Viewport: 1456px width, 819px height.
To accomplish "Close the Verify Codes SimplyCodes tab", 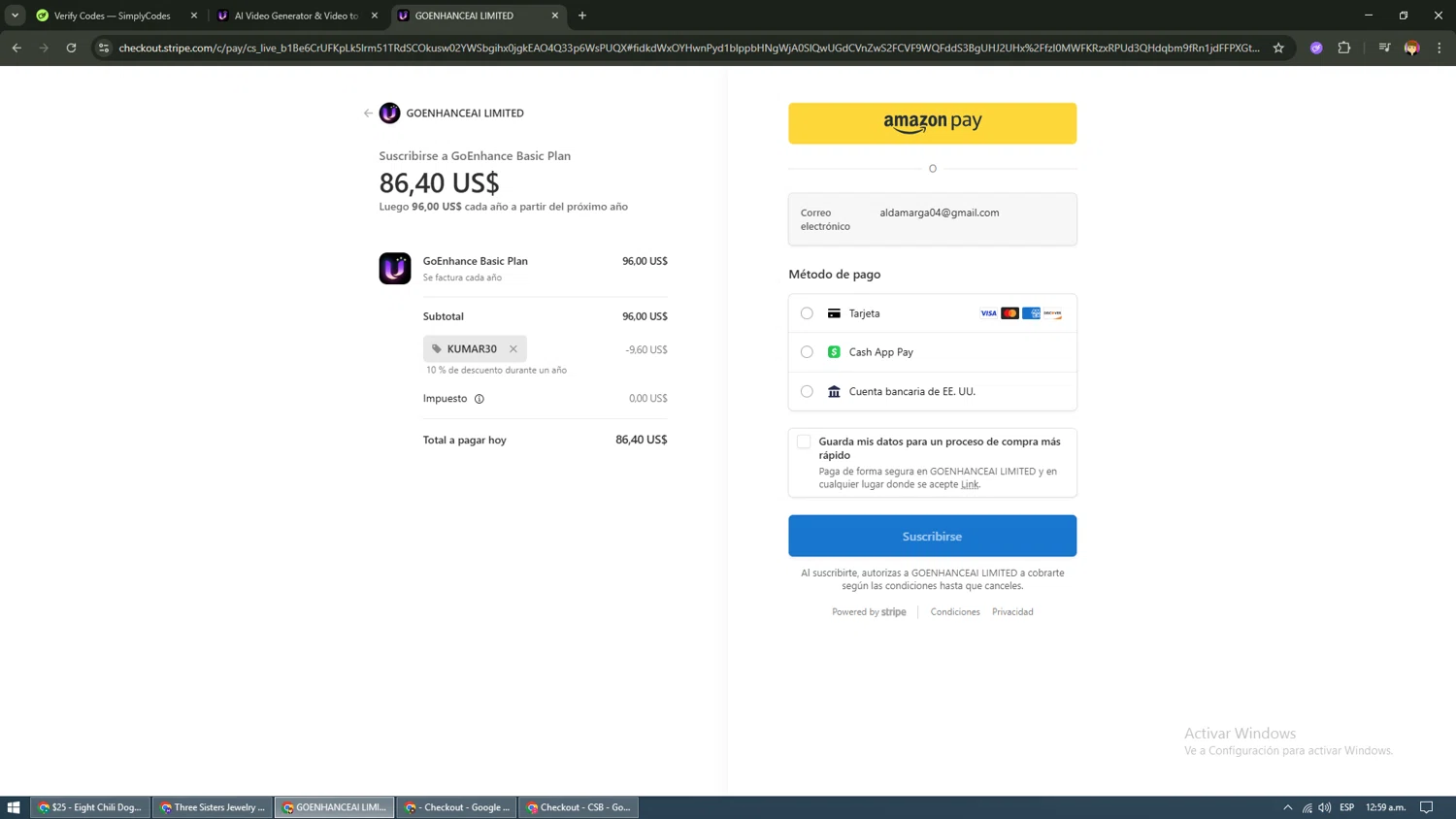I will click(194, 16).
